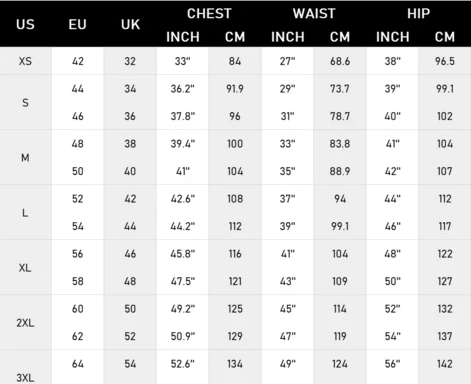
Task: Select the 96.5 hip cm cell
Action: (445, 61)
